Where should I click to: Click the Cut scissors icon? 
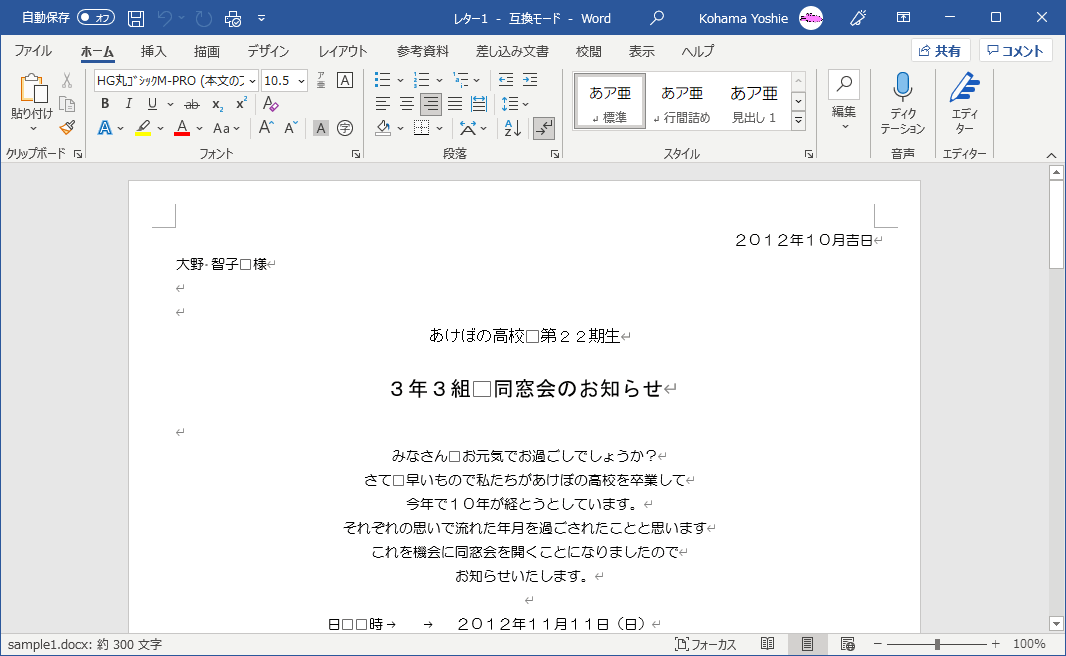(x=67, y=81)
